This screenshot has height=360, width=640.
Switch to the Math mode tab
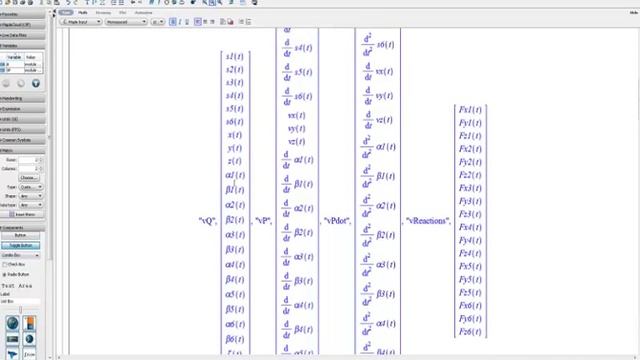click(83, 13)
